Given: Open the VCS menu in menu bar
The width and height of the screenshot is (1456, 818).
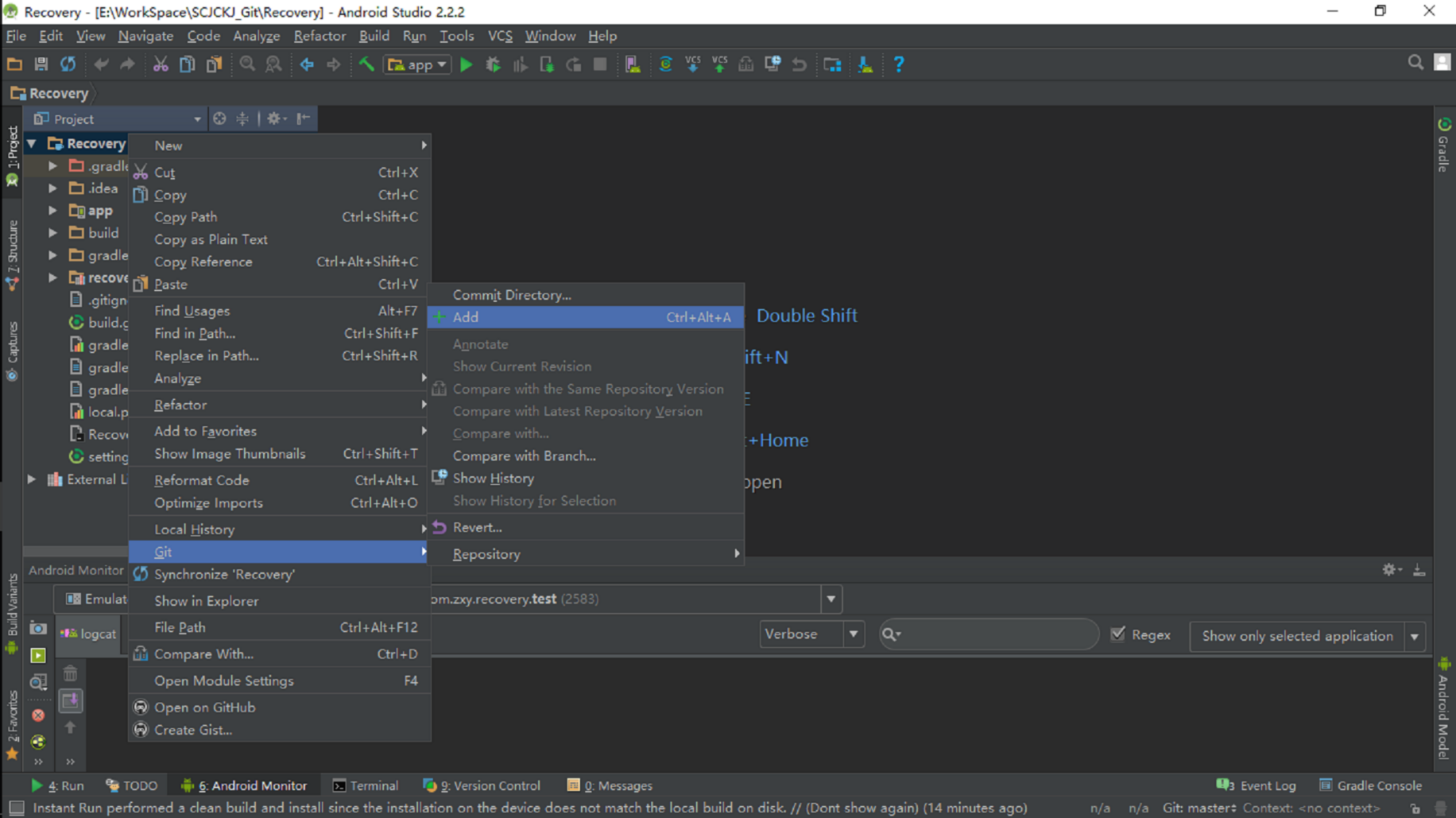Looking at the screenshot, I should coord(500,36).
